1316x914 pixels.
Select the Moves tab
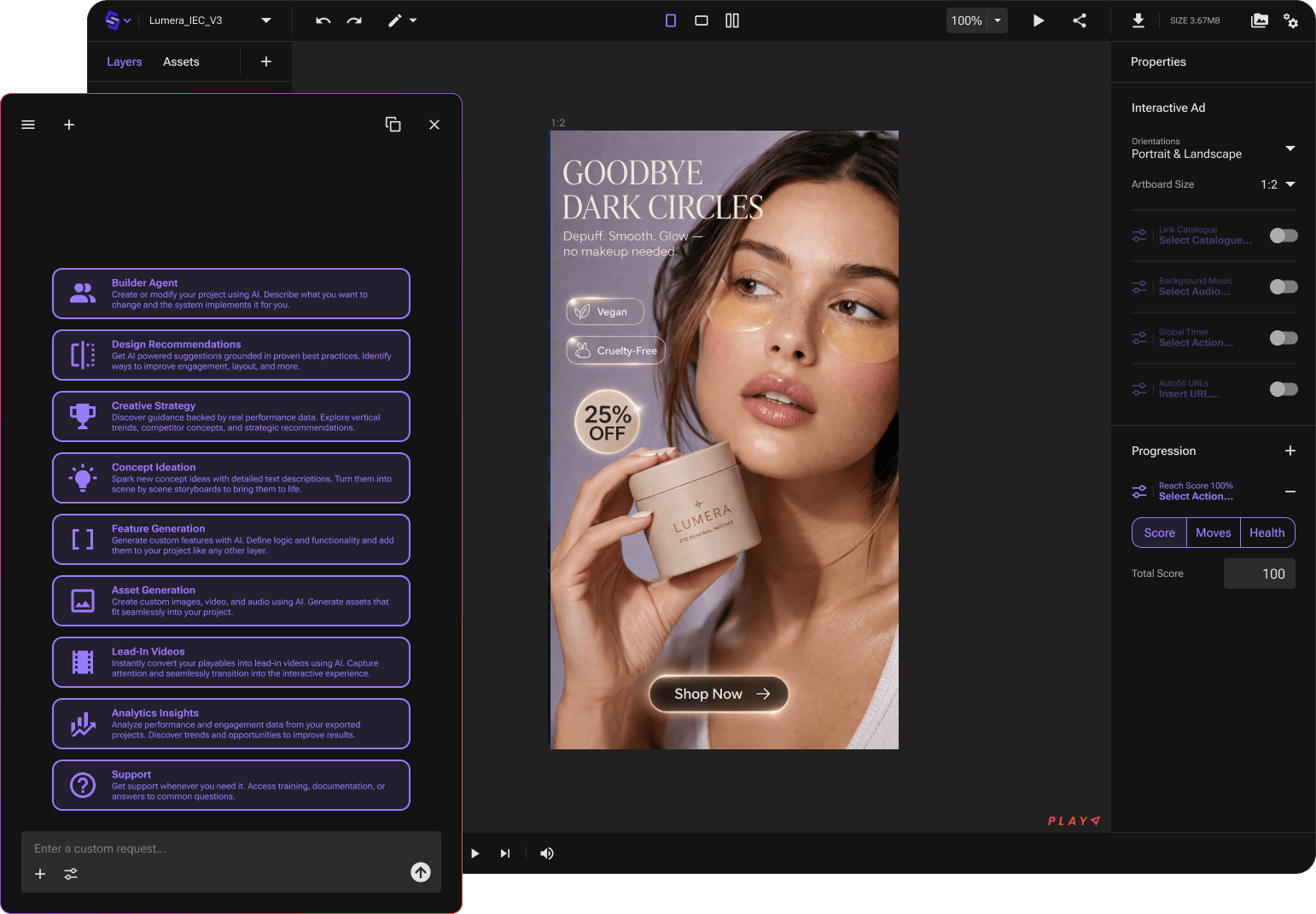coord(1214,533)
